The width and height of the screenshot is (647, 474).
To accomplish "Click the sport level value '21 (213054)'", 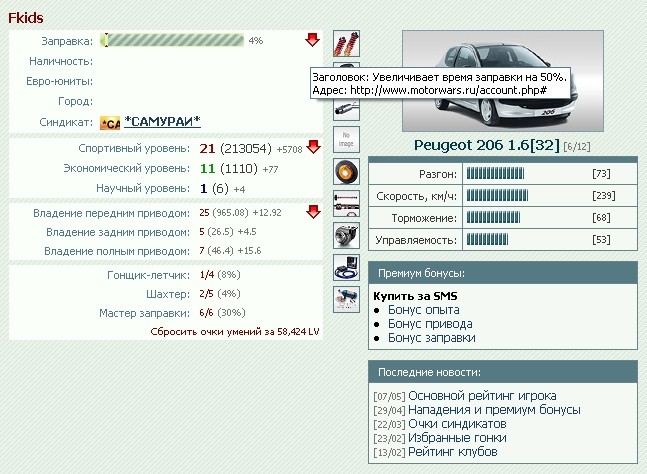I will point(236,149).
